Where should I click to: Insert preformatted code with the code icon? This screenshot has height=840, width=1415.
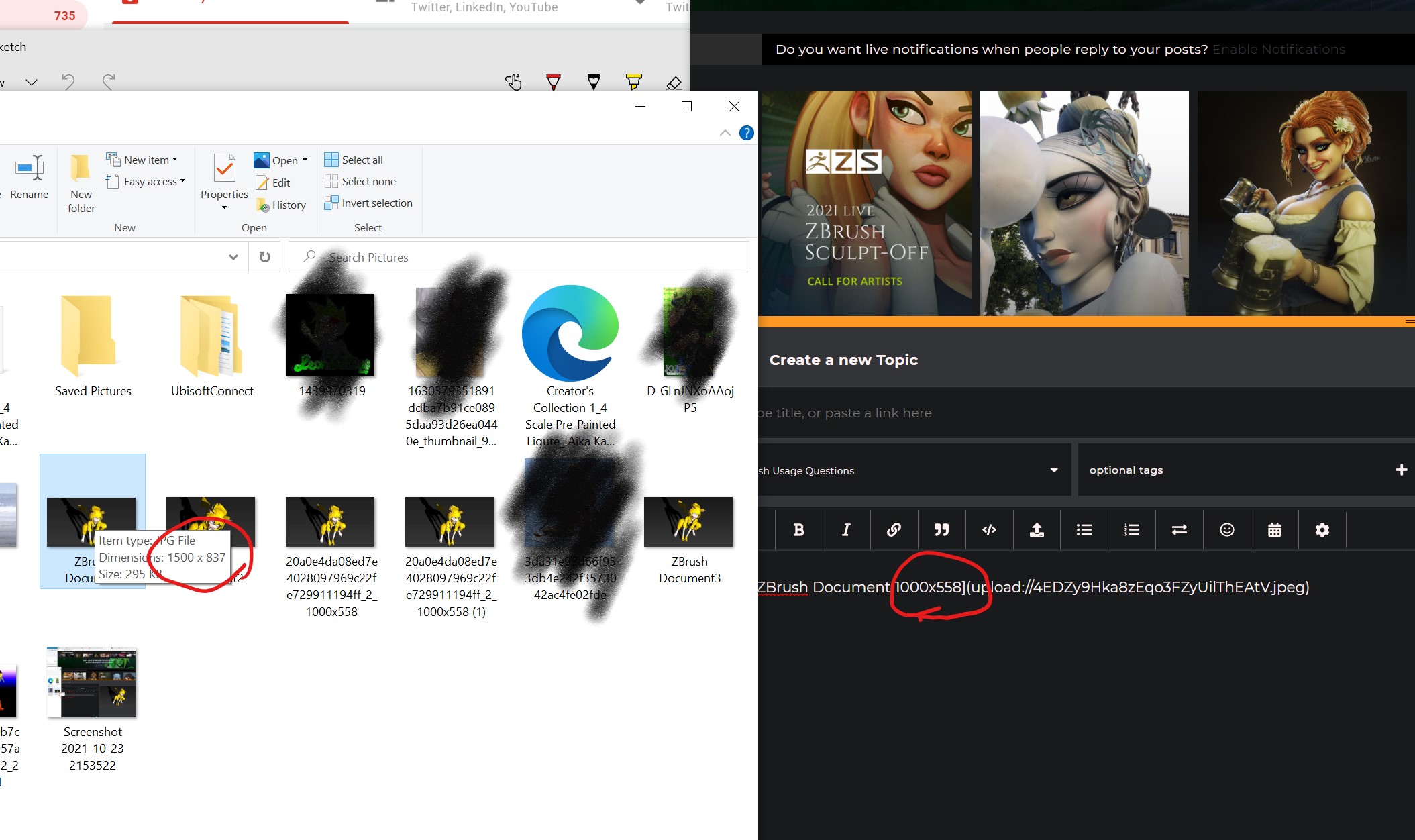989,530
